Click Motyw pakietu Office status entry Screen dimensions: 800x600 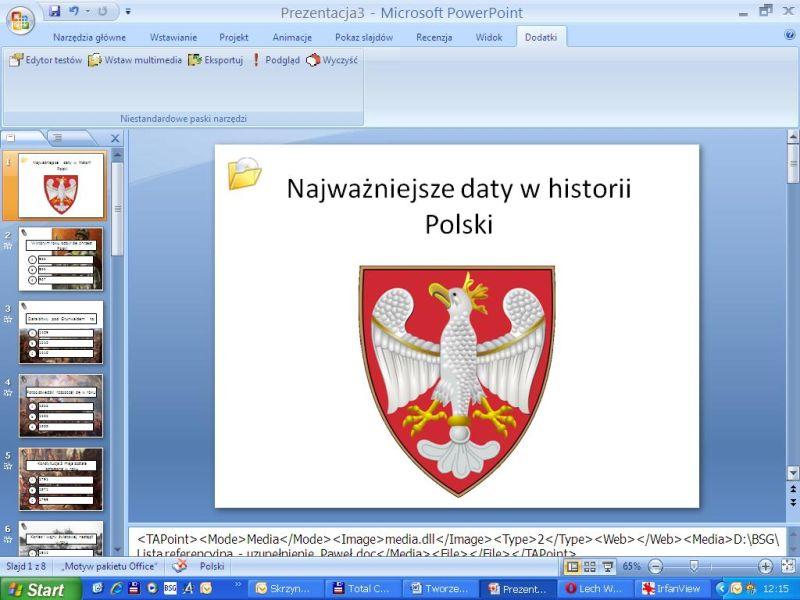109,566
